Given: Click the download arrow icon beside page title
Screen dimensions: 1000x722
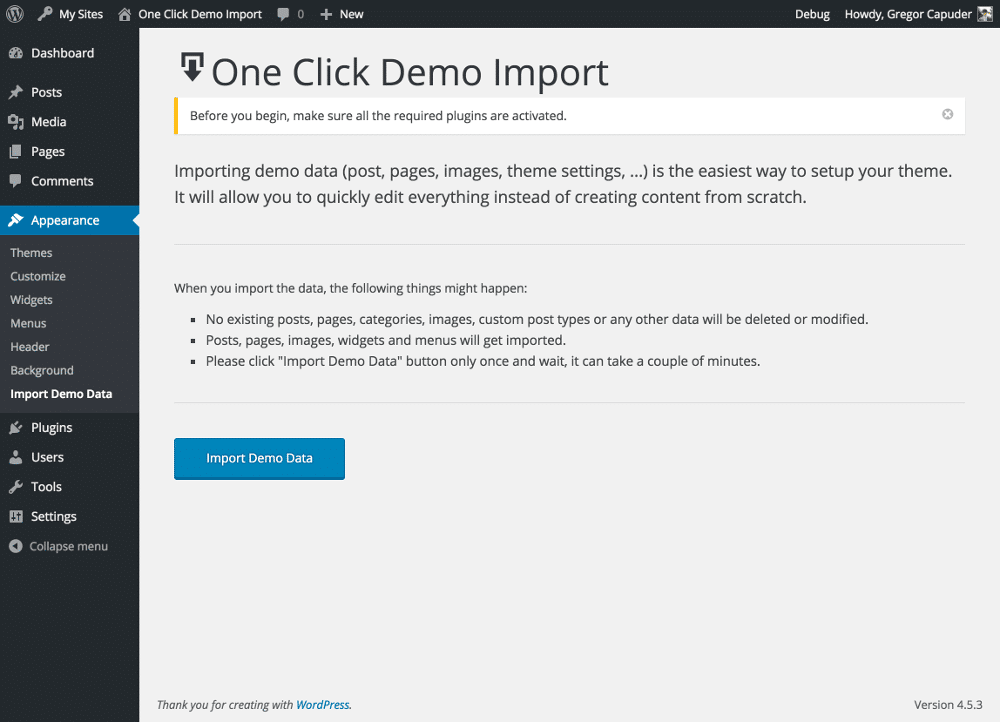Looking at the screenshot, I should (x=192, y=67).
